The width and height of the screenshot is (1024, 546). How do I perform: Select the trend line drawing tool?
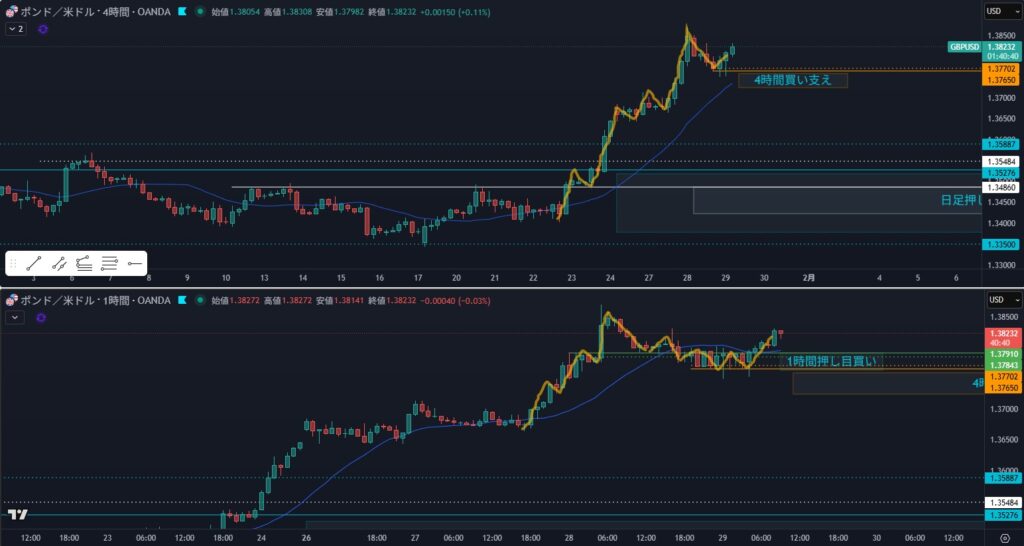(x=34, y=264)
